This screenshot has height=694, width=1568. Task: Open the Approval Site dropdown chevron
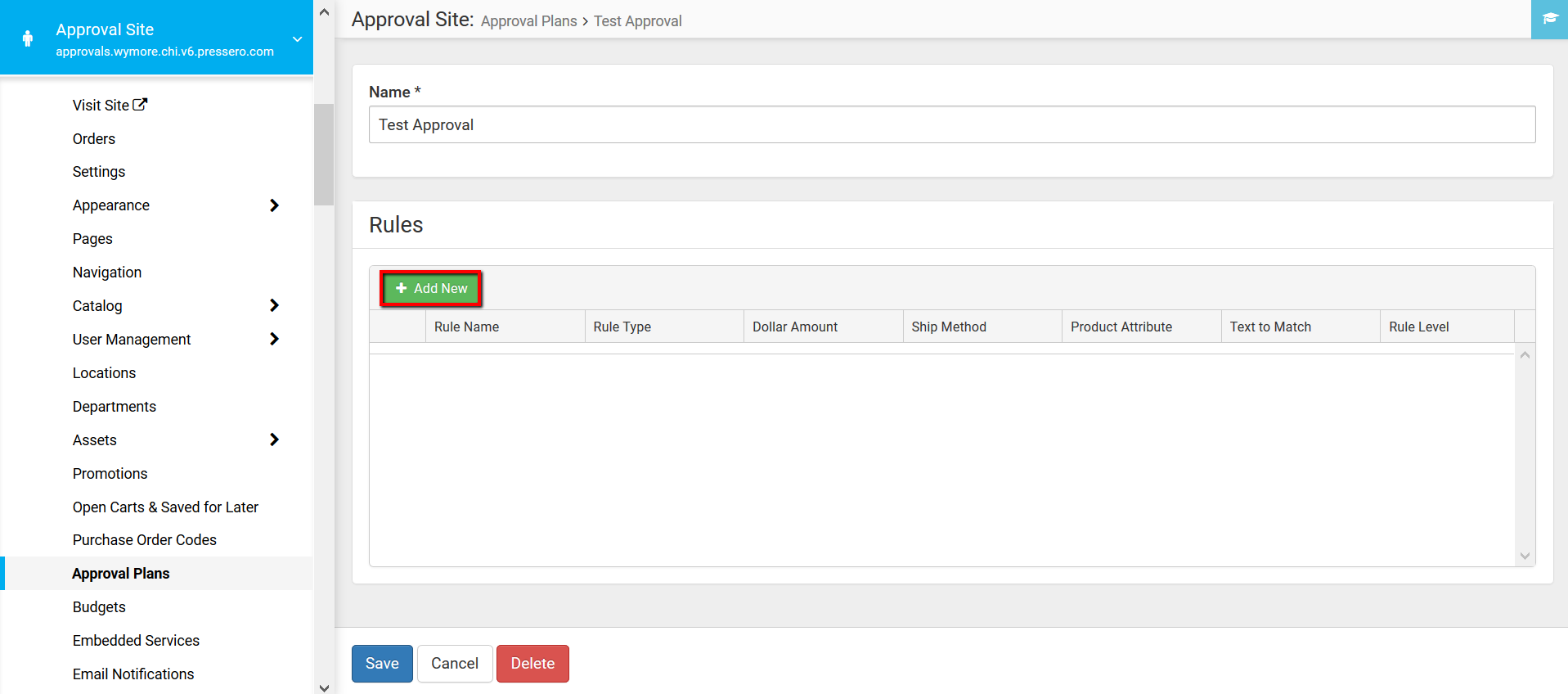point(298,39)
